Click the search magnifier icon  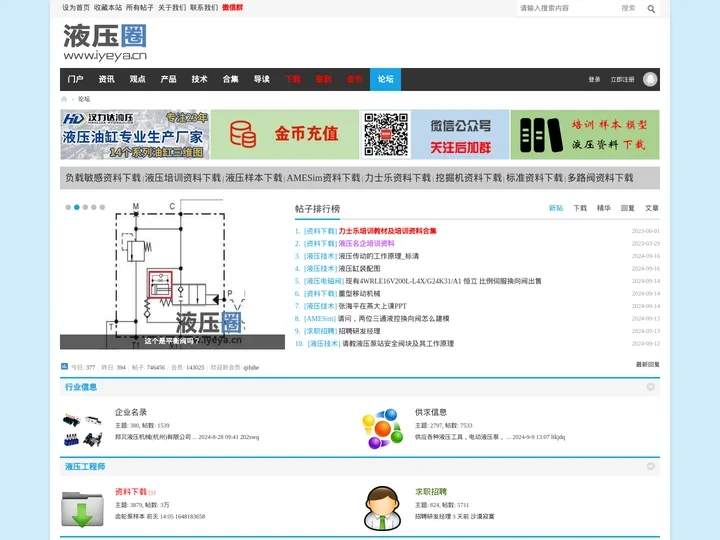point(651,9)
